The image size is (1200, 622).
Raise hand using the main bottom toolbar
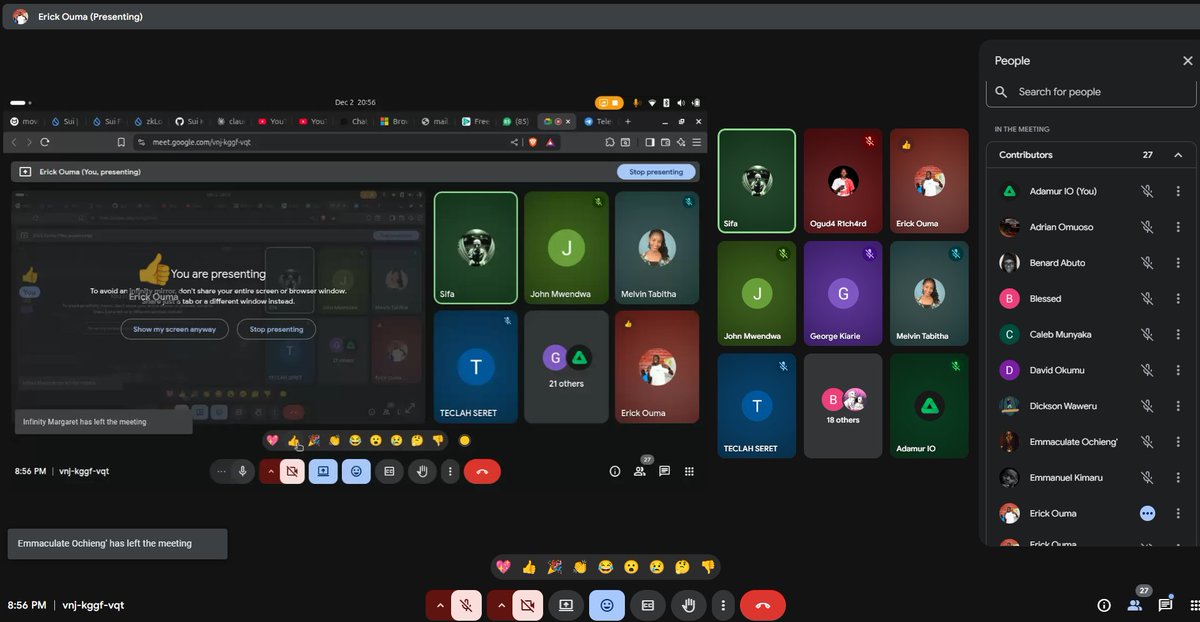[x=688, y=605]
